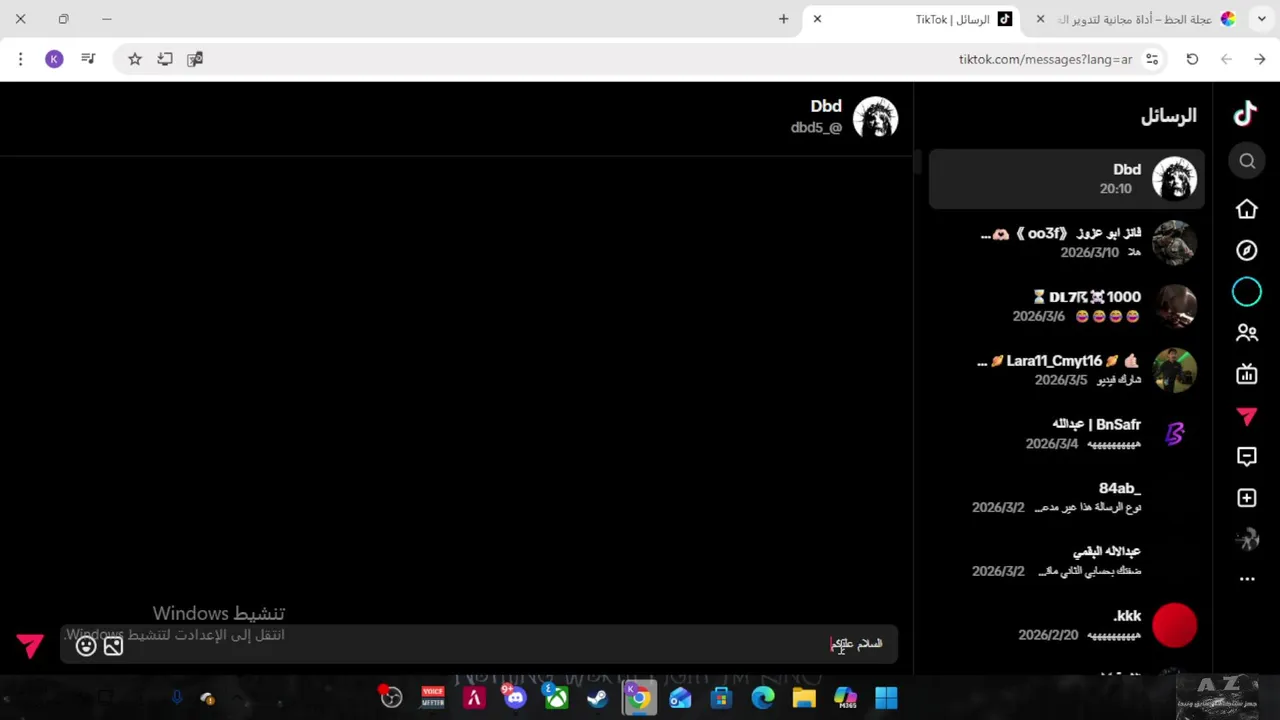
Task: Click the Upload plus icon in sidebar
Action: (x=1247, y=498)
